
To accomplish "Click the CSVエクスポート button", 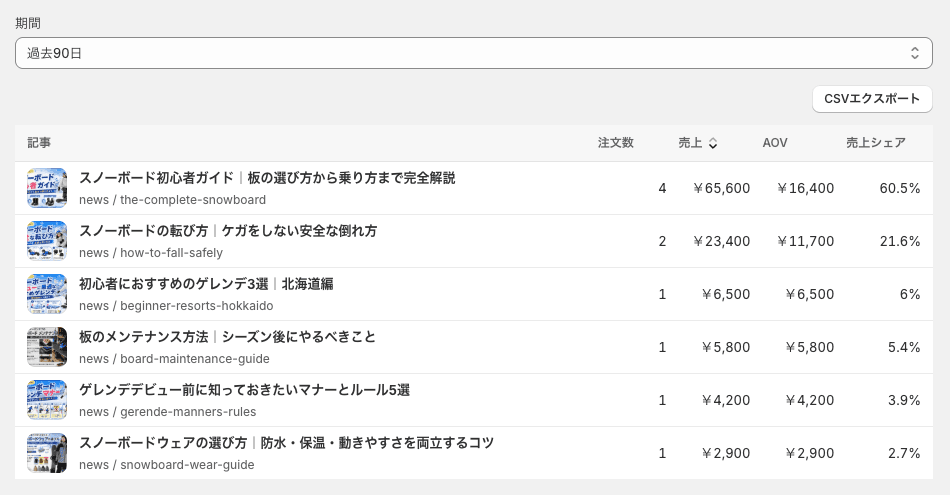I will tap(872, 99).
